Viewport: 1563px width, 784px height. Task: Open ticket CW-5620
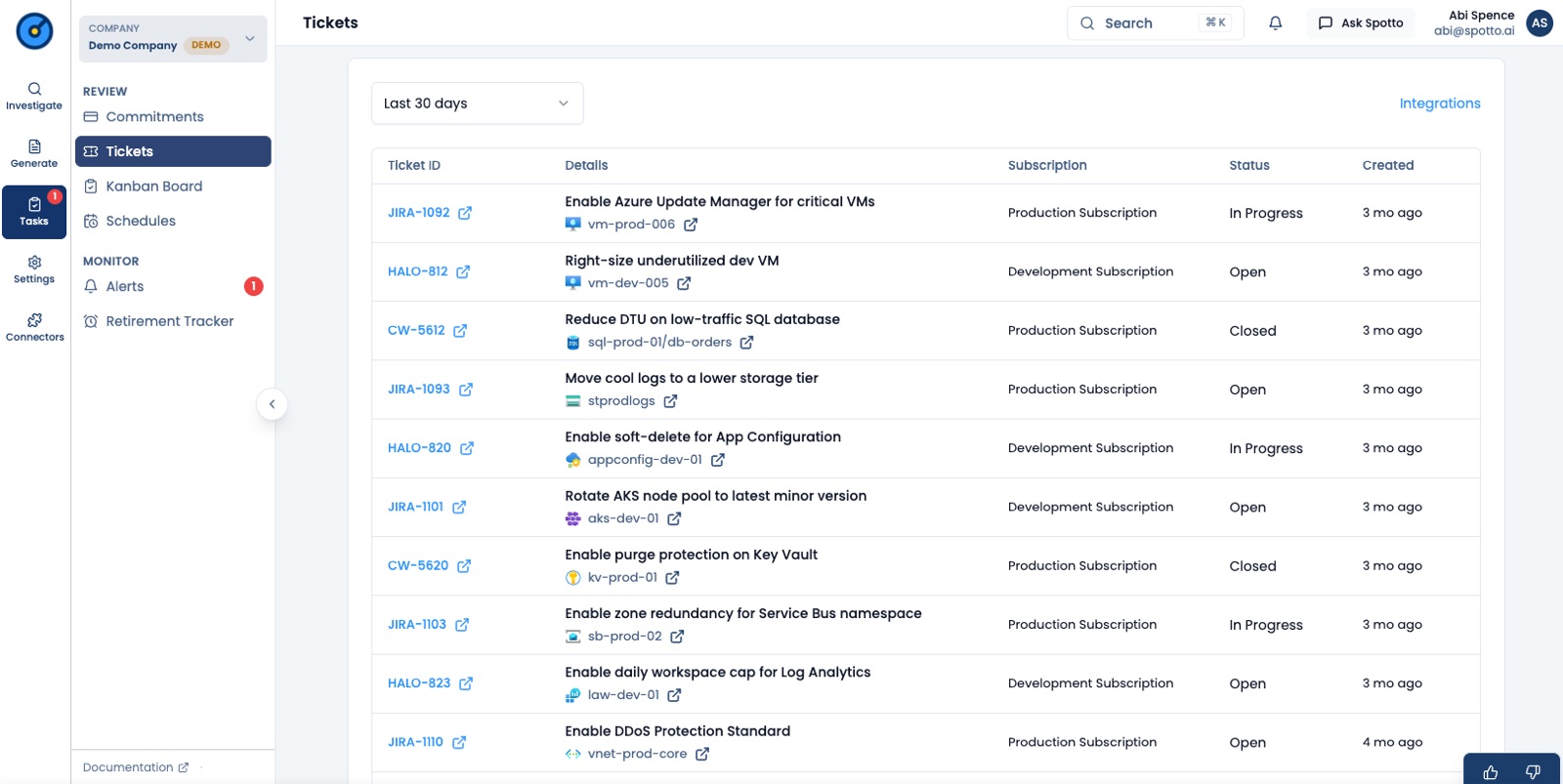pos(418,566)
